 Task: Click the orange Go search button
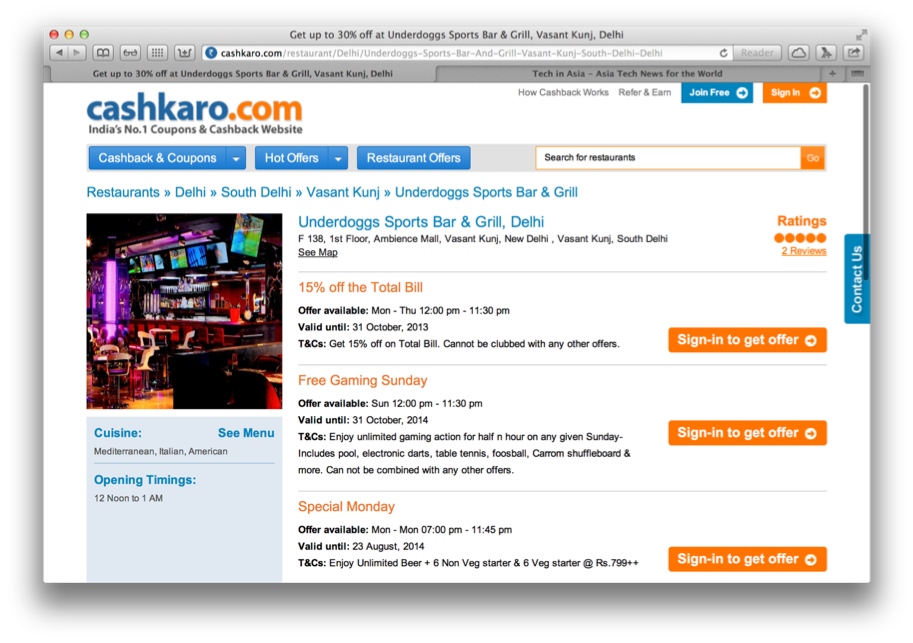(813, 158)
